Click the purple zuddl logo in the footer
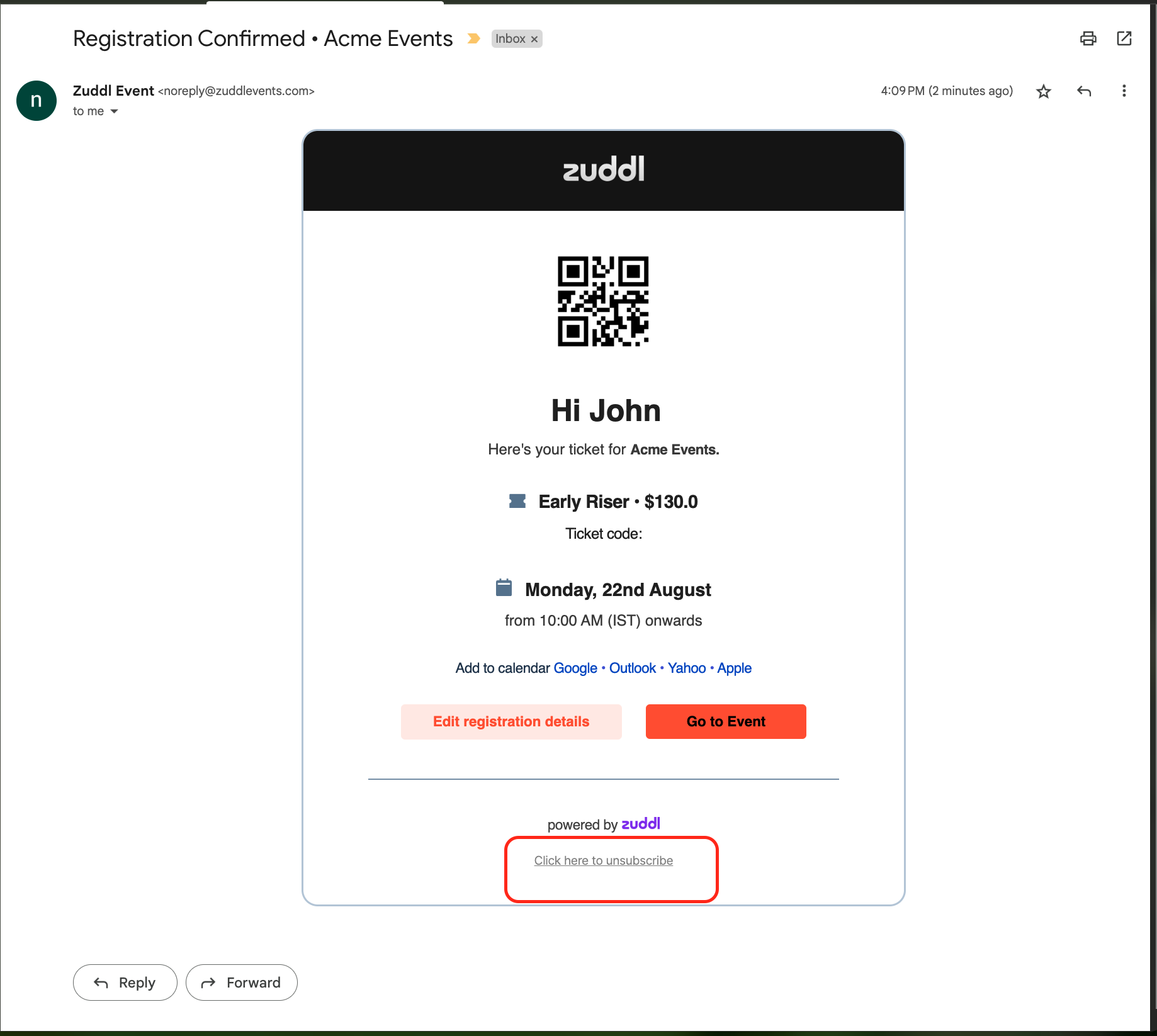Viewport: 1157px width, 1036px height. click(x=641, y=824)
